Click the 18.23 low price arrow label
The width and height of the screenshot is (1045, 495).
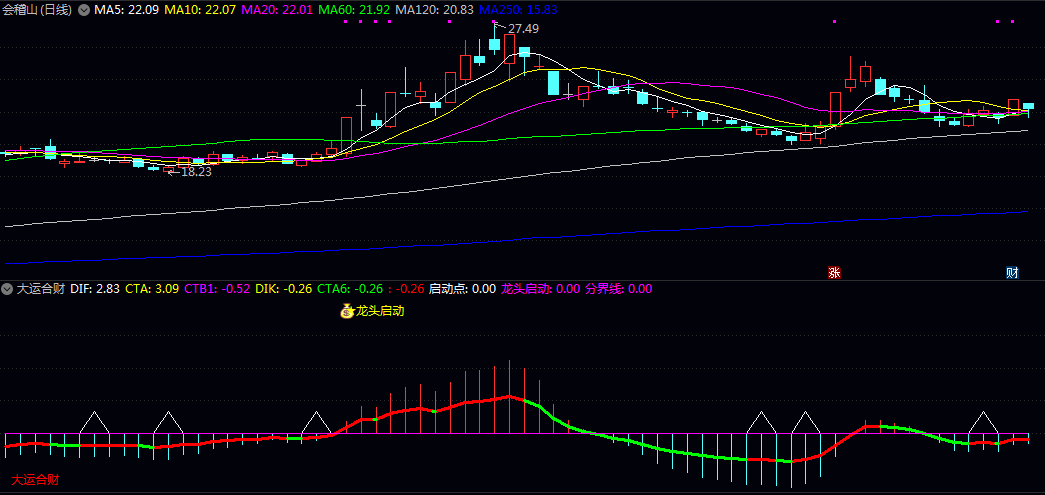192,172
